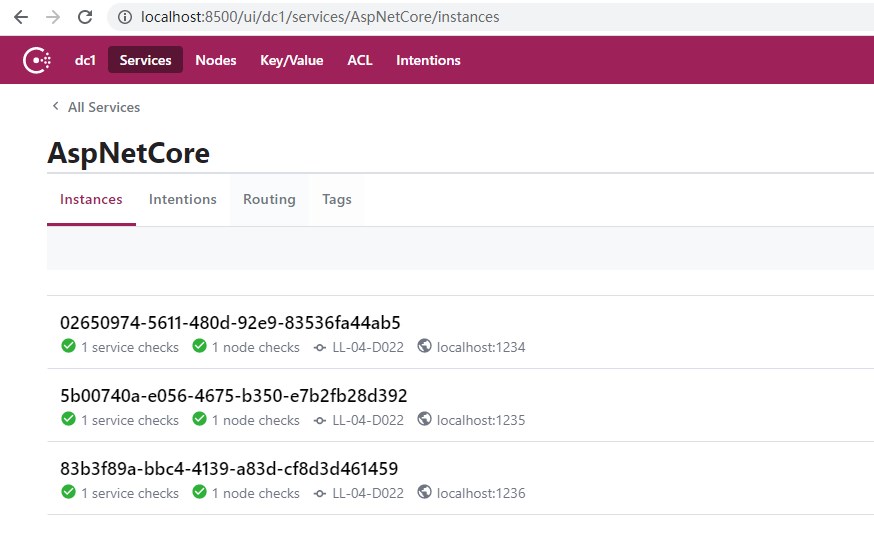This screenshot has width=874, height=539.
Task: Open the dc1 datacenter selector
Action: pyautogui.click(x=85, y=60)
